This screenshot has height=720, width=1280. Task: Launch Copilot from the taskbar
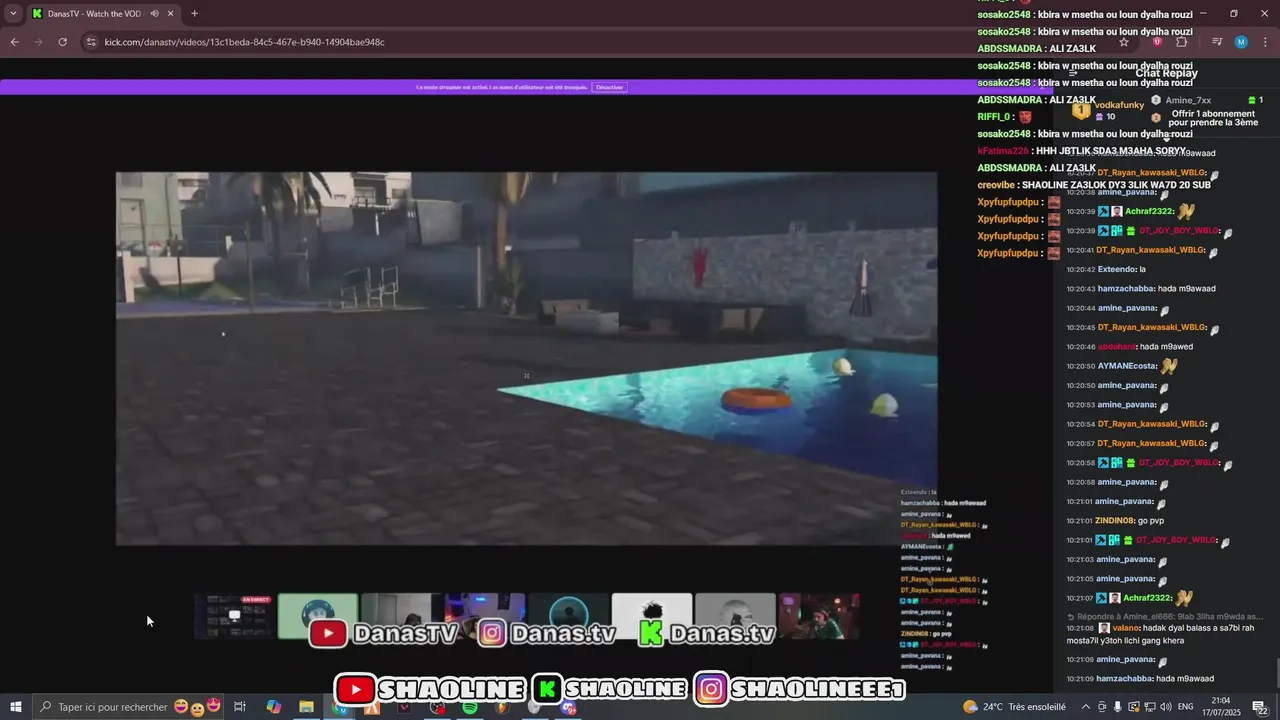coord(273,707)
